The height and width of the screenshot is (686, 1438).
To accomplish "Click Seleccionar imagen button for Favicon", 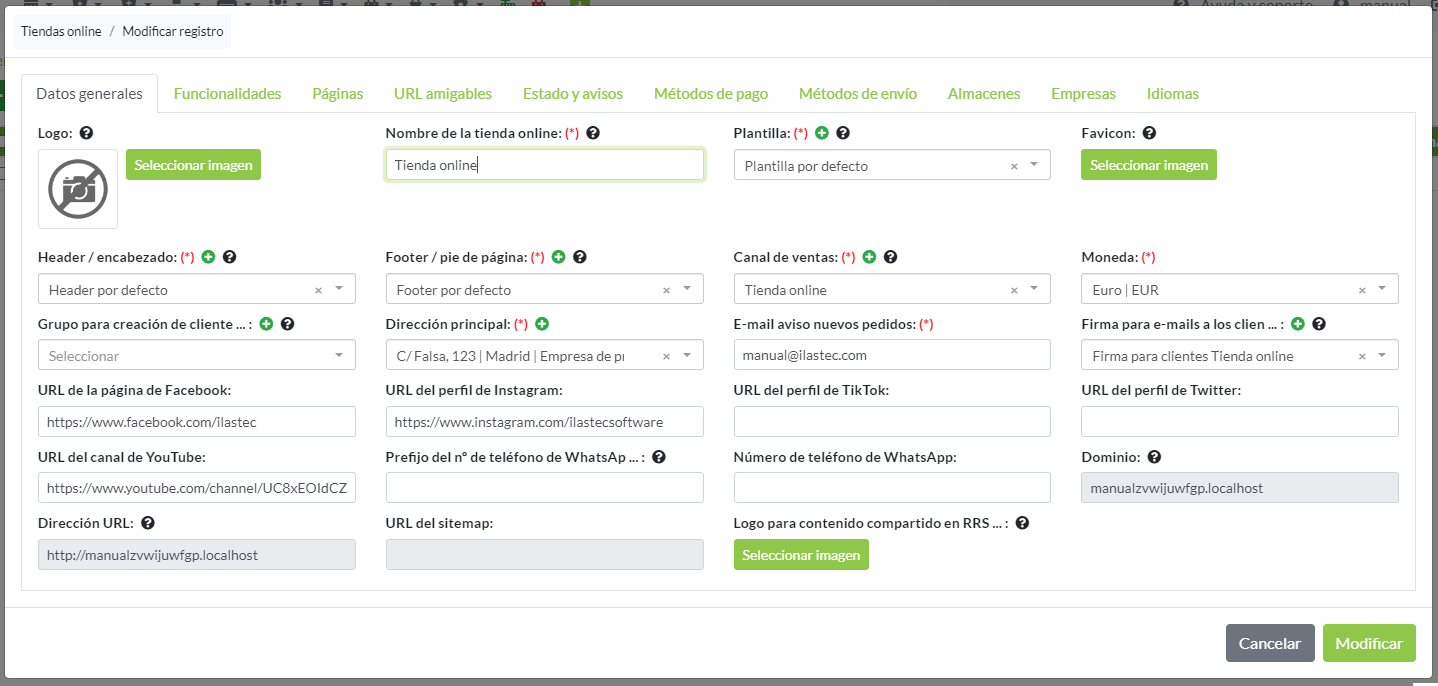I will click(x=1148, y=165).
